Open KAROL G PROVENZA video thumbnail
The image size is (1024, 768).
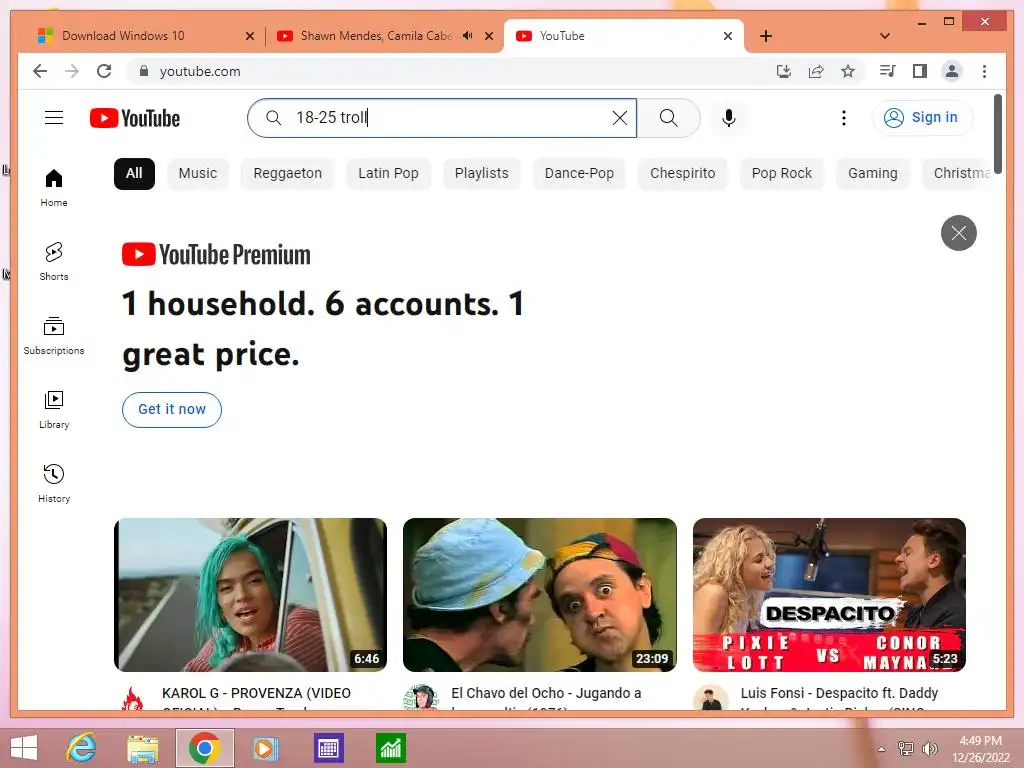point(250,594)
